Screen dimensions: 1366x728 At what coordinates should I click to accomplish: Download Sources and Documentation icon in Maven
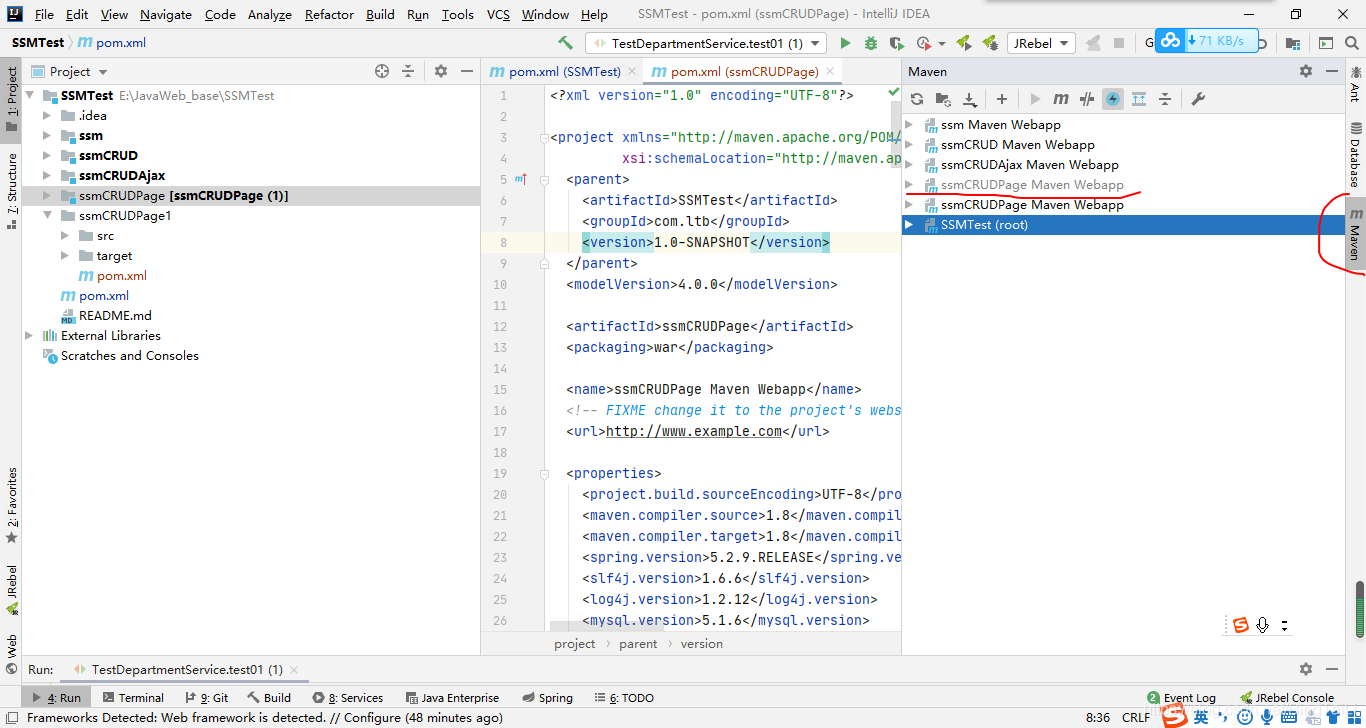tap(969, 99)
